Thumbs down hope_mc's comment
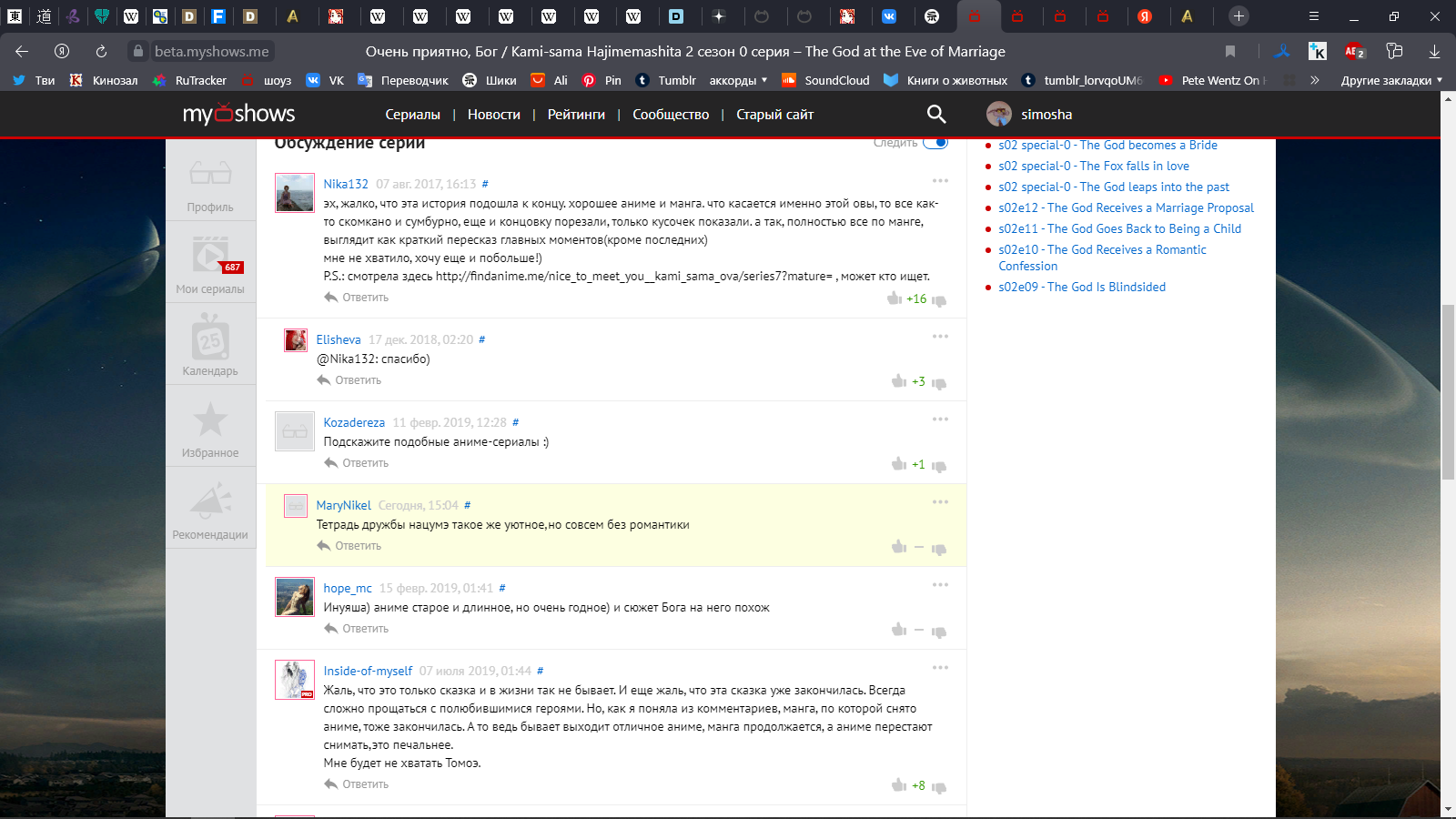Viewport: 1456px width, 819px height. 939,632
